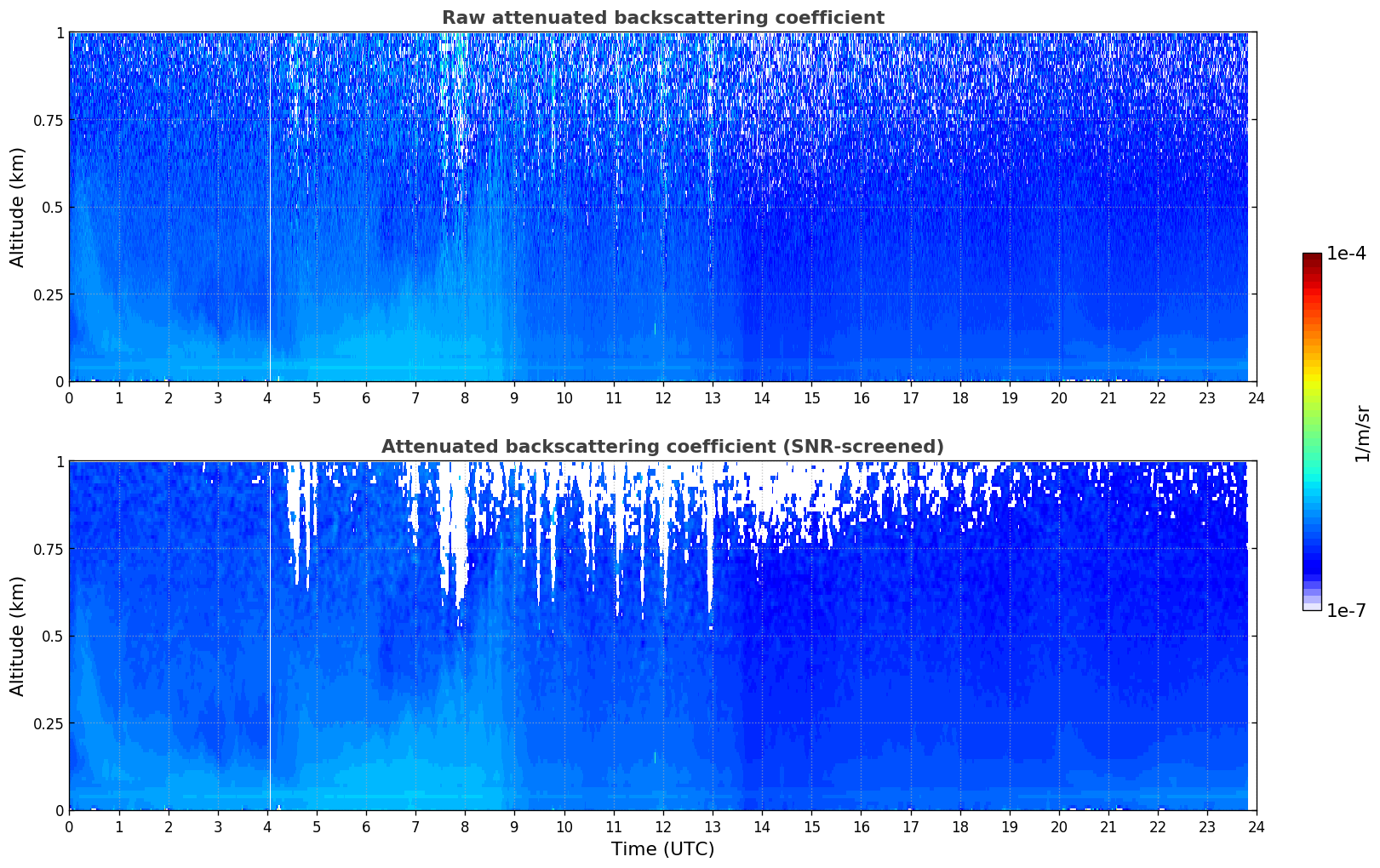The image size is (1380, 868).
Task: Click the colorbar's "1e-7" minimum label
Action: click(x=1346, y=611)
